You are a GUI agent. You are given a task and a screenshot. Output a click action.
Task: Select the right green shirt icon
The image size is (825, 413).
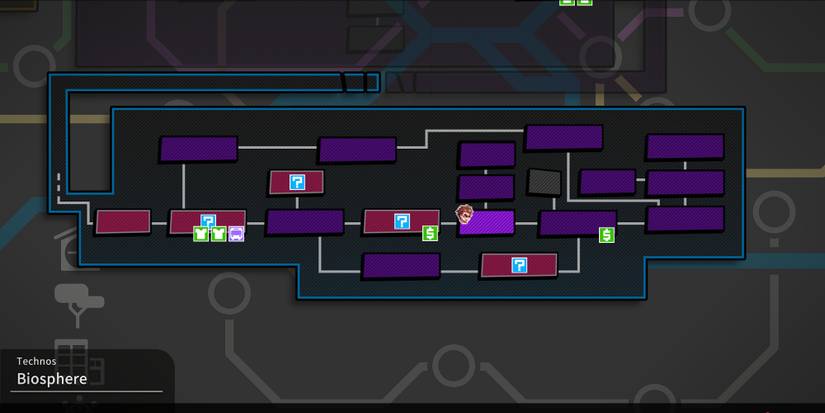pyautogui.click(x=218, y=234)
